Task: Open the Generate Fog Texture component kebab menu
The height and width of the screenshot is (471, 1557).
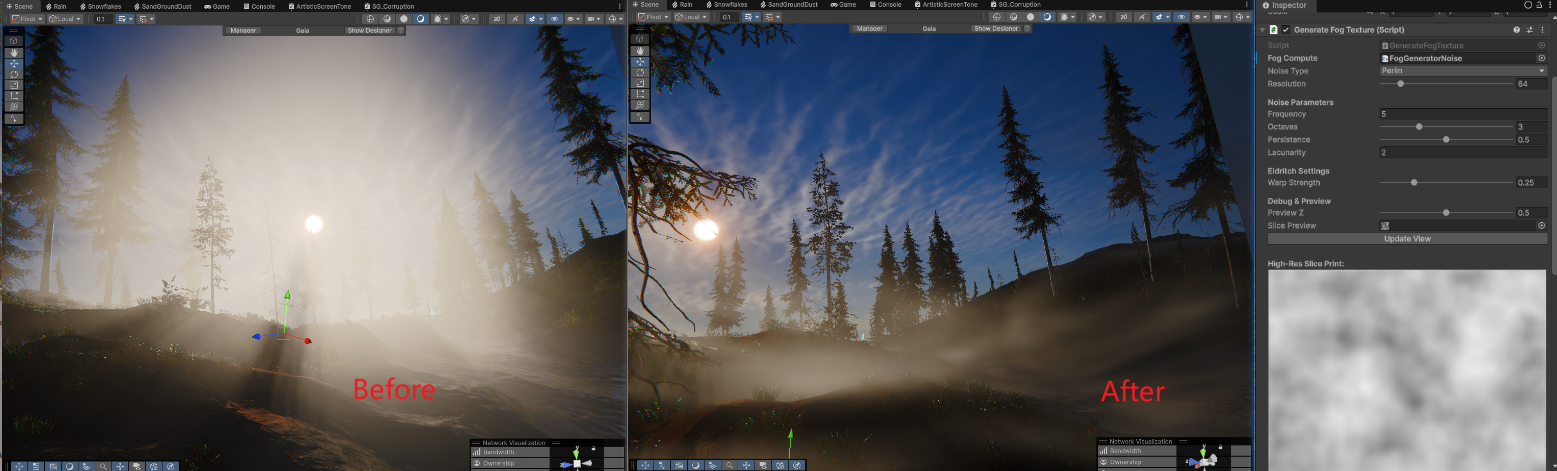Action: (x=1542, y=30)
